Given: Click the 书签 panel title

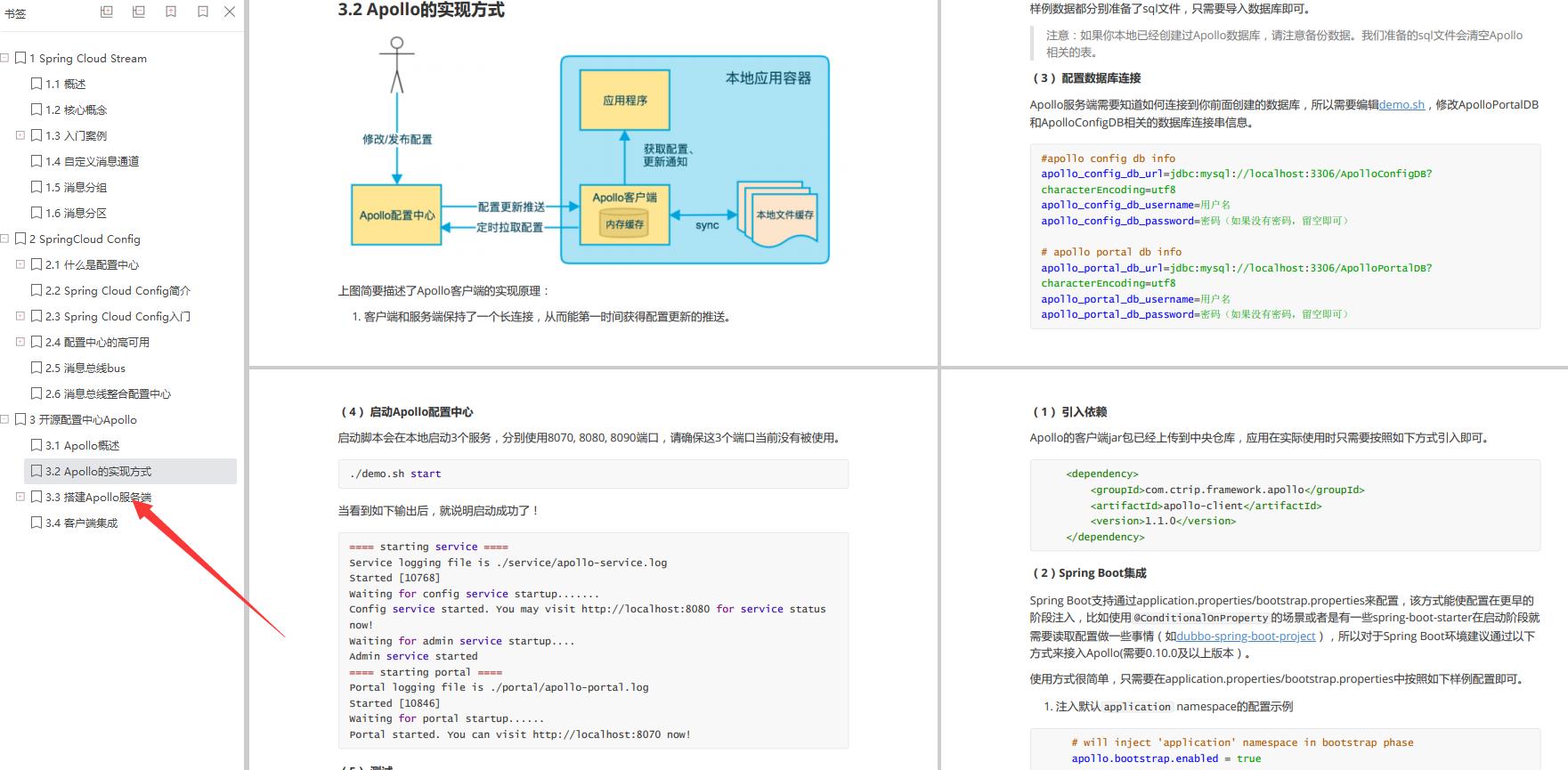Looking at the screenshot, I should [x=15, y=13].
